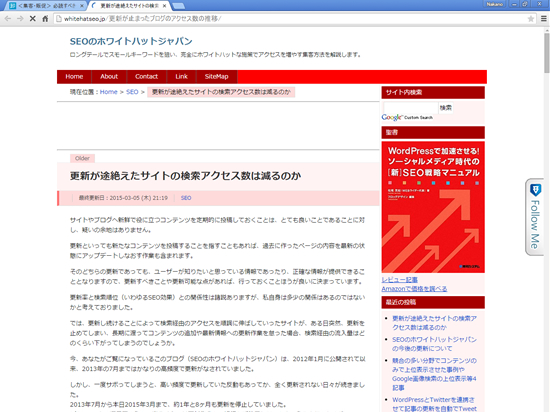Click the 検索 search button
Image resolution: width=550 pixels, height=412 pixels.
point(446,108)
